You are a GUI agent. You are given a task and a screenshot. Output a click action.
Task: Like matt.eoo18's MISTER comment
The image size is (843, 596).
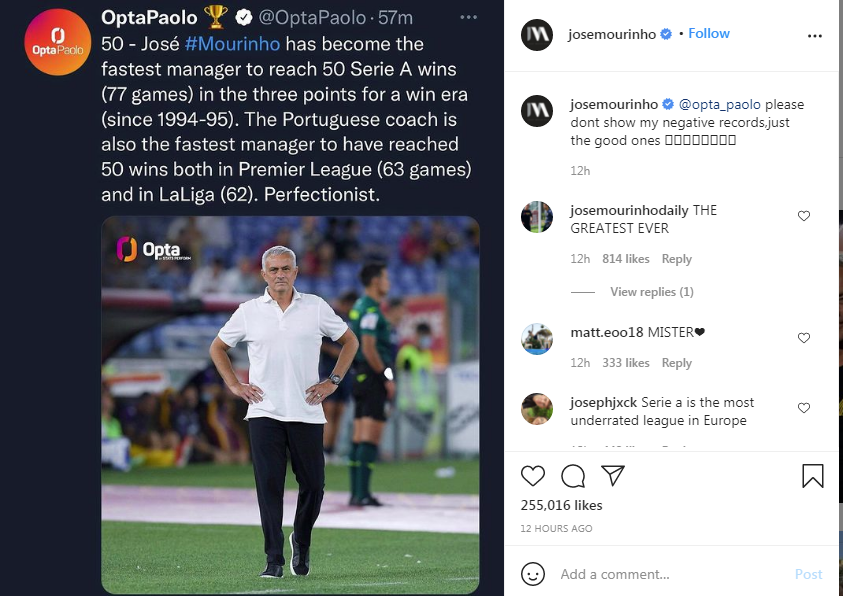(804, 338)
